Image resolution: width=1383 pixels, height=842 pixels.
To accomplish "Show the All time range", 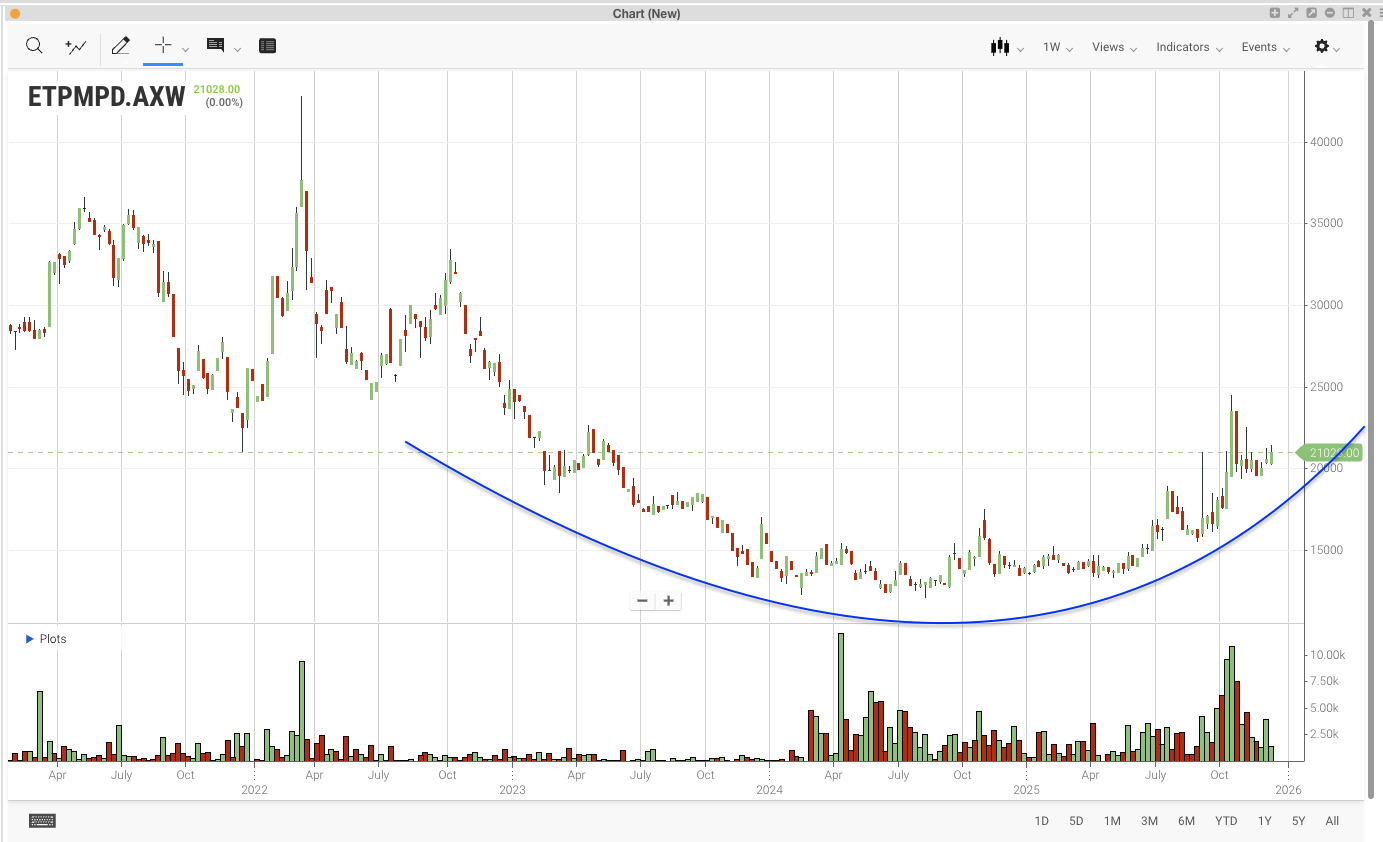I will [x=1332, y=821].
